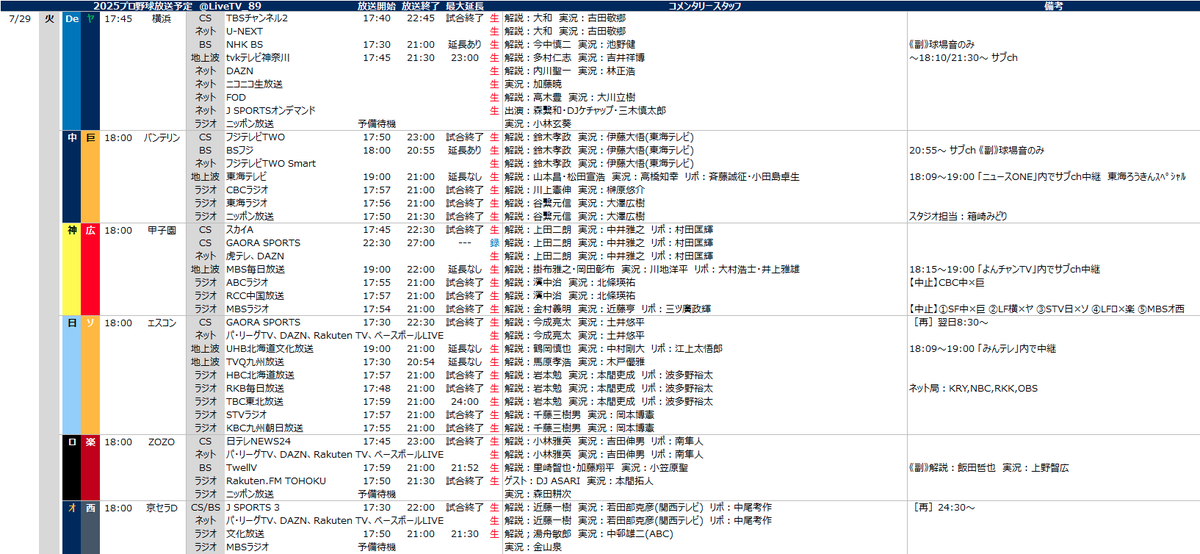Click the STVラジオ cell

click(x=247, y=414)
